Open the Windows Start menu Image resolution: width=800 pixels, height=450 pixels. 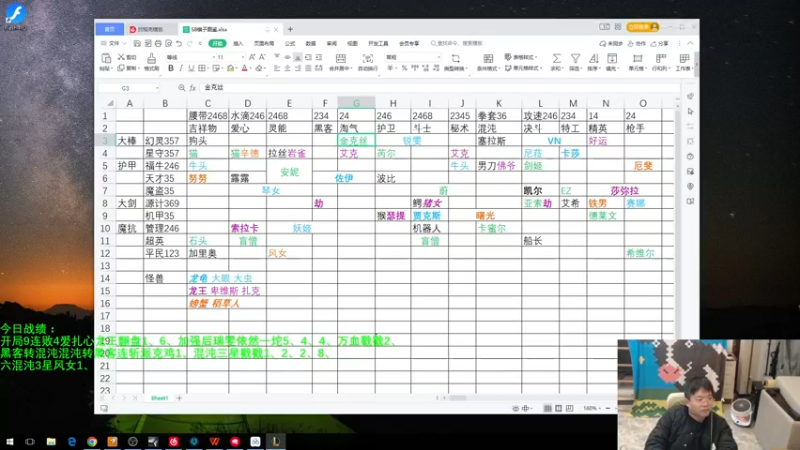click(x=9, y=441)
